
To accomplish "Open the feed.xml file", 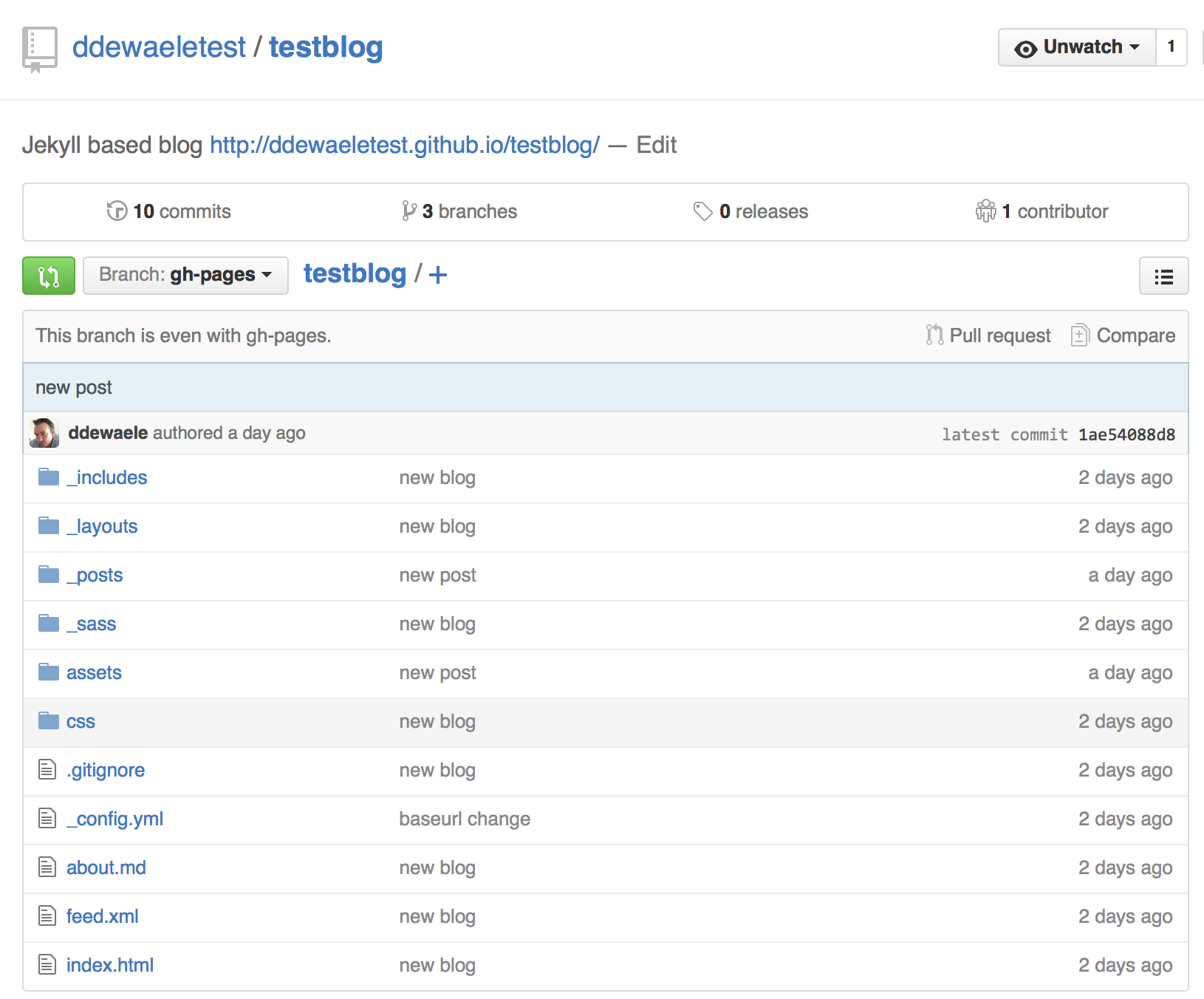I will [x=103, y=916].
